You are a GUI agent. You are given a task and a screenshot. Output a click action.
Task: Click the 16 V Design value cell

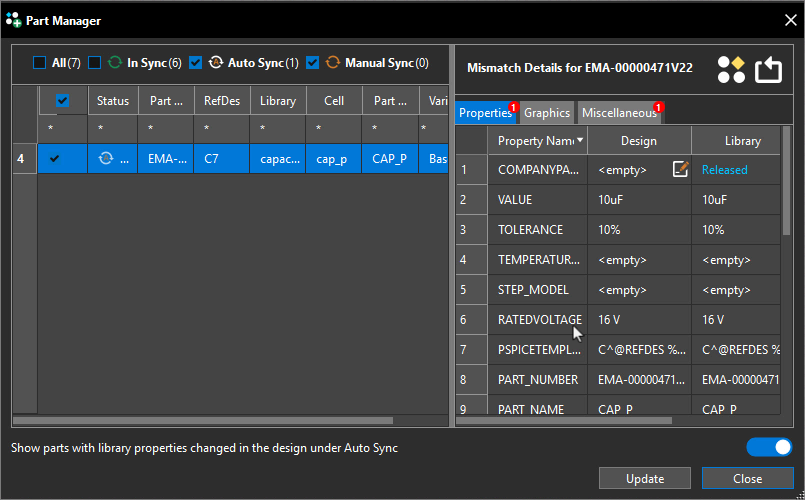coord(639,319)
